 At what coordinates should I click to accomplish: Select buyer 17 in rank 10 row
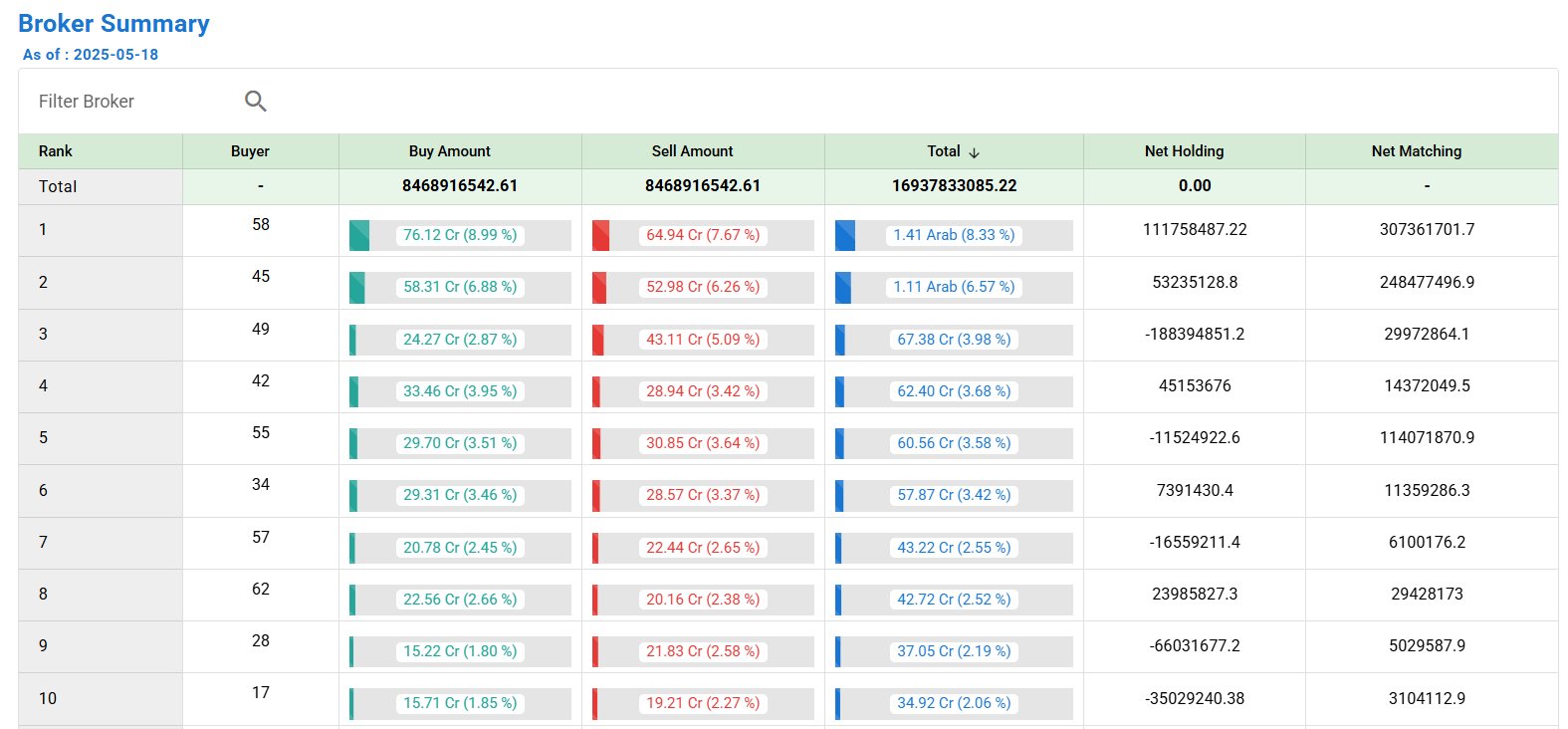click(x=261, y=693)
